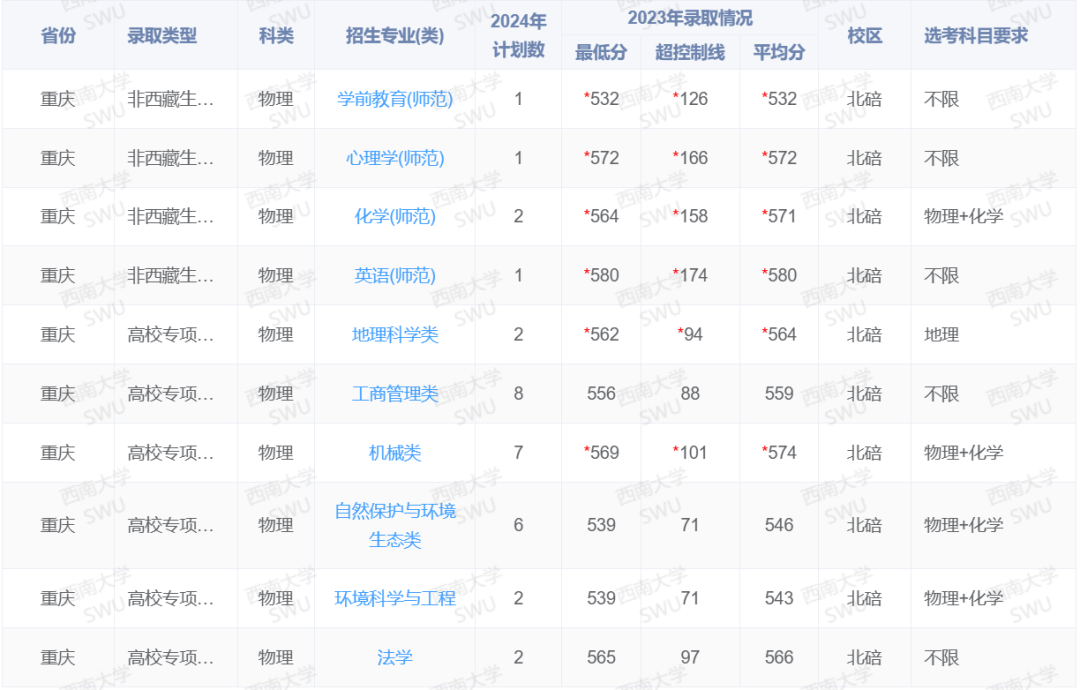
Task: Select 超控制线 *94 in 地理科学类 row
Action: point(689,335)
